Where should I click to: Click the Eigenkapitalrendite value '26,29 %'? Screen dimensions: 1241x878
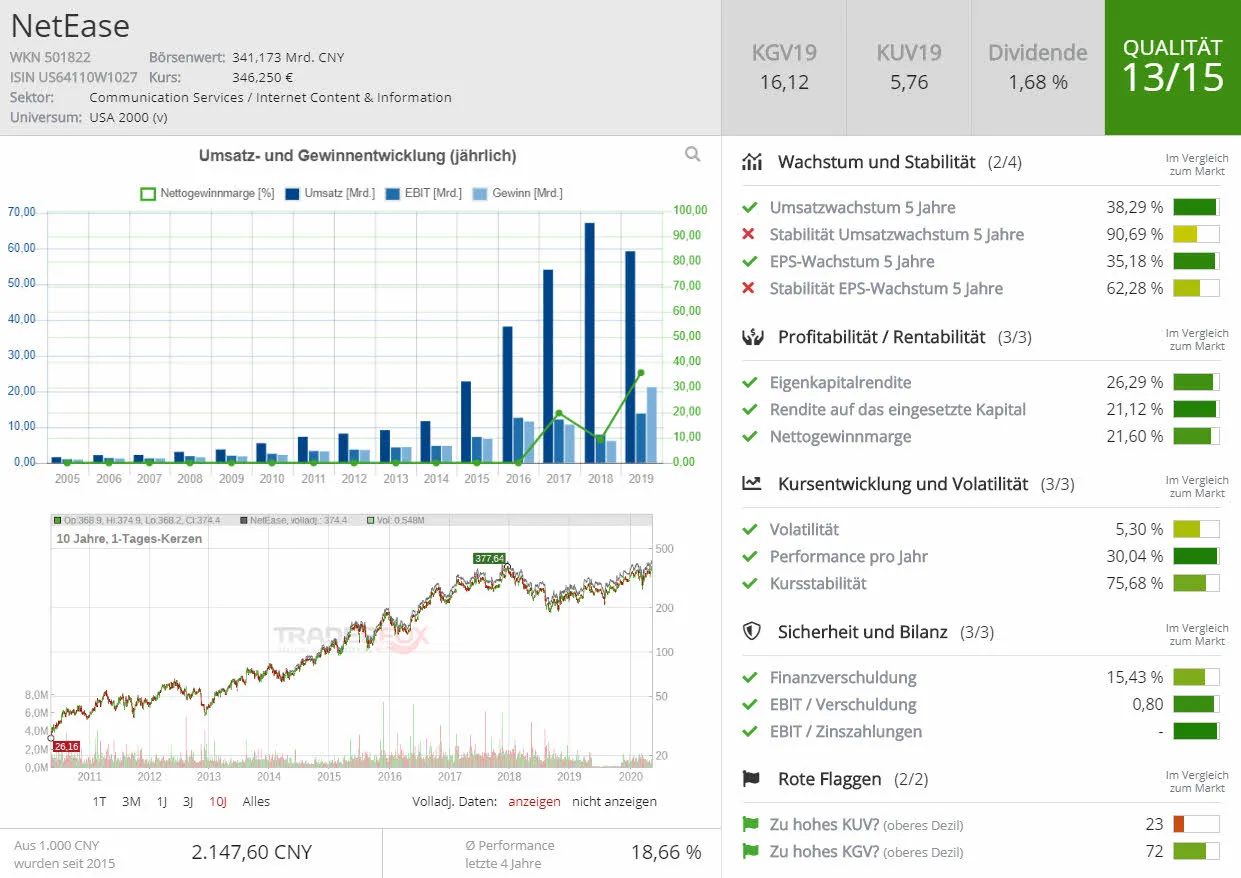coord(1135,383)
